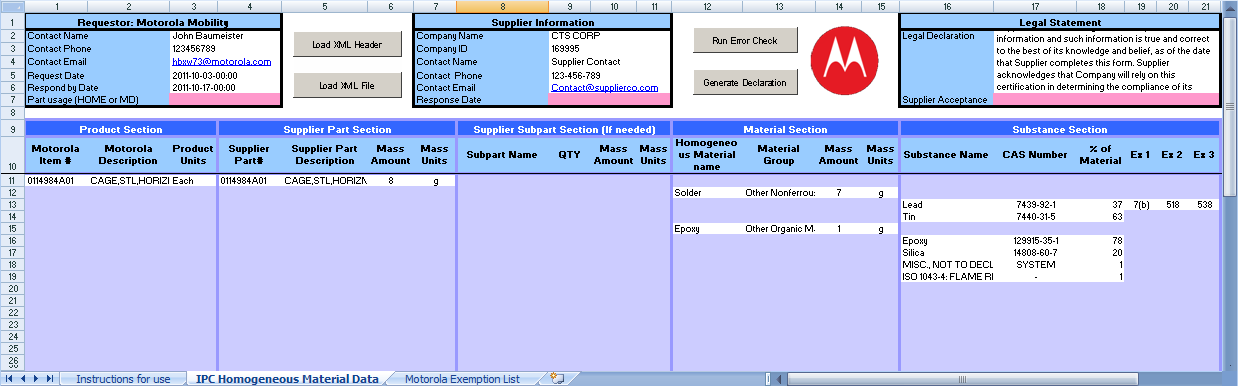Open the hbxw73@motorola.com email link
Screen dimensions: 1238x386
pos(221,61)
